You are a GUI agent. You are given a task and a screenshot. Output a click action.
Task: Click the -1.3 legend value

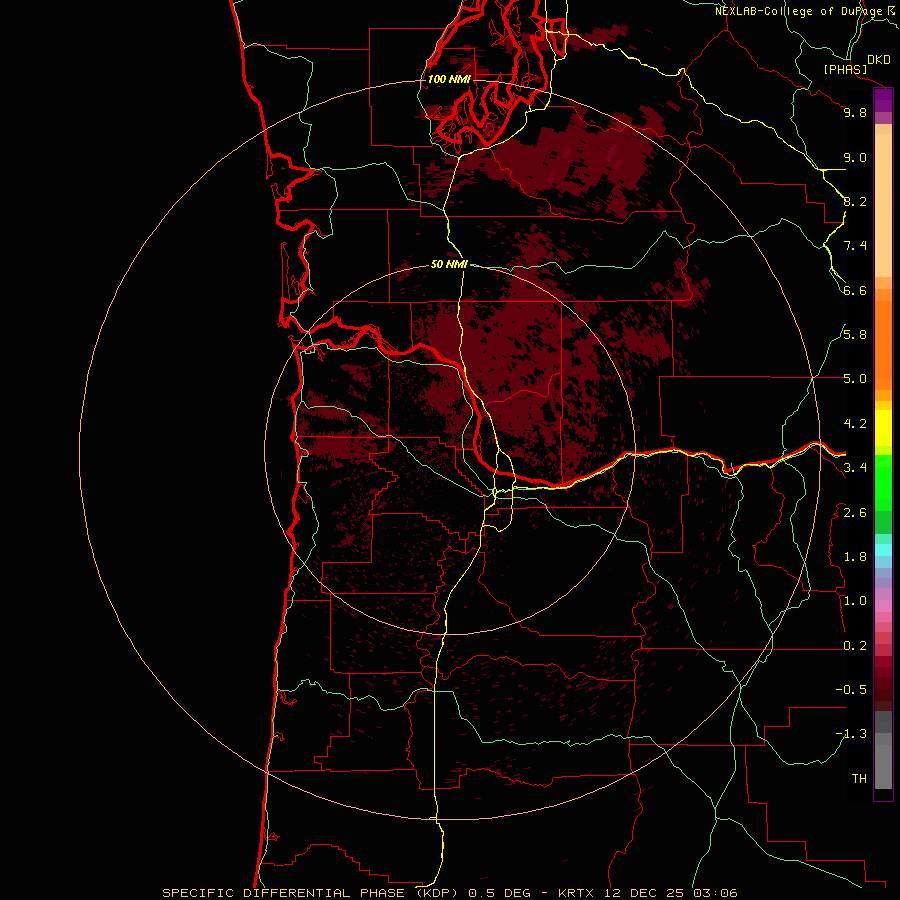pyautogui.click(x=851, y=734)
